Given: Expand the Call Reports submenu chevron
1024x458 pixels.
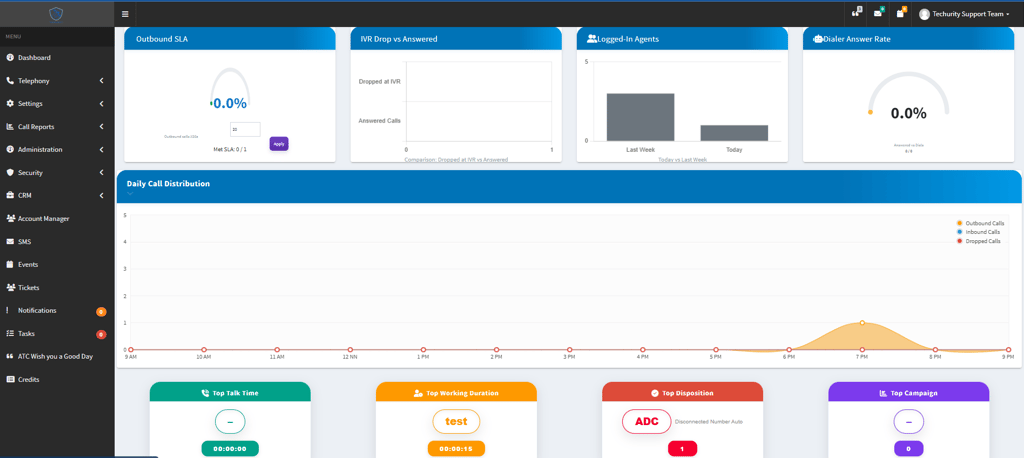Looking at the screenshot, I should tap(102, 127).
